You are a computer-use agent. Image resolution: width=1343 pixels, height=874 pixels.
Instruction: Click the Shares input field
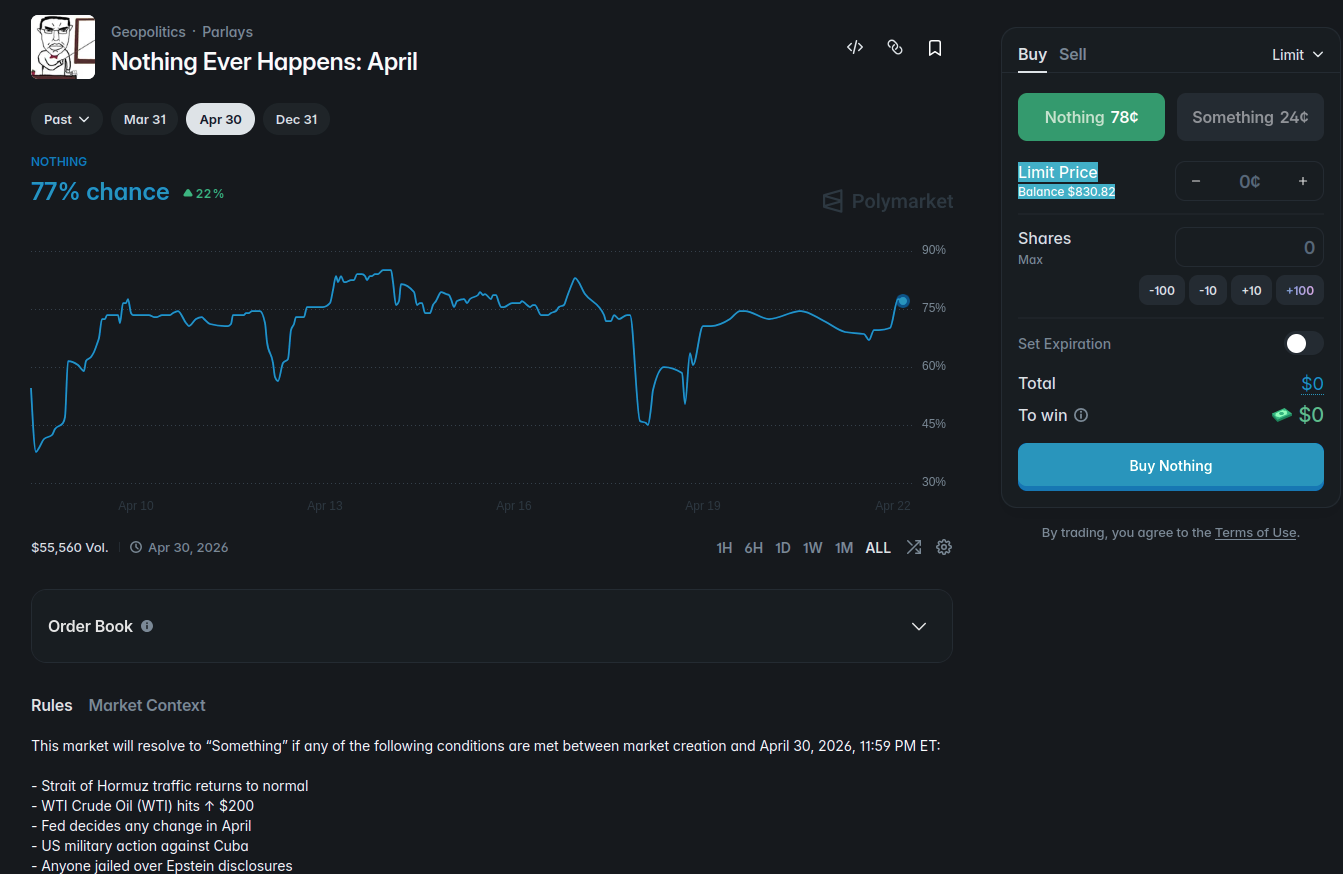(1249, 247)
